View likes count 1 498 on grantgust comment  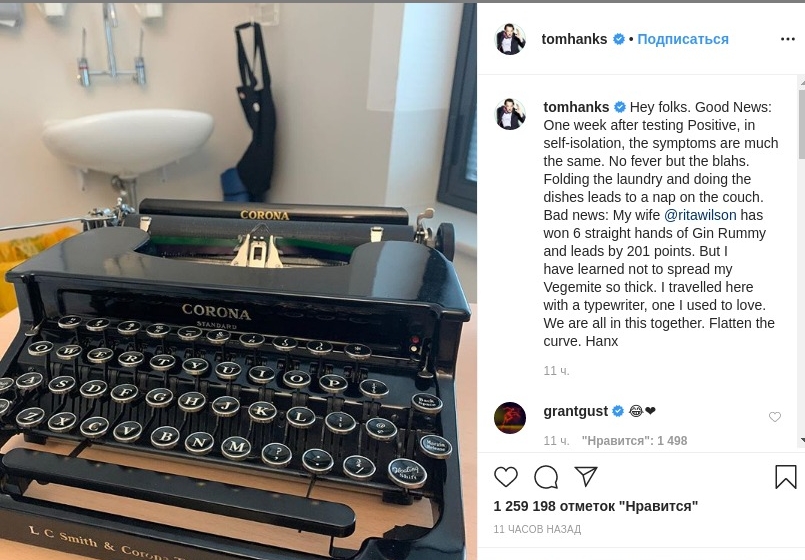[634, 440]
